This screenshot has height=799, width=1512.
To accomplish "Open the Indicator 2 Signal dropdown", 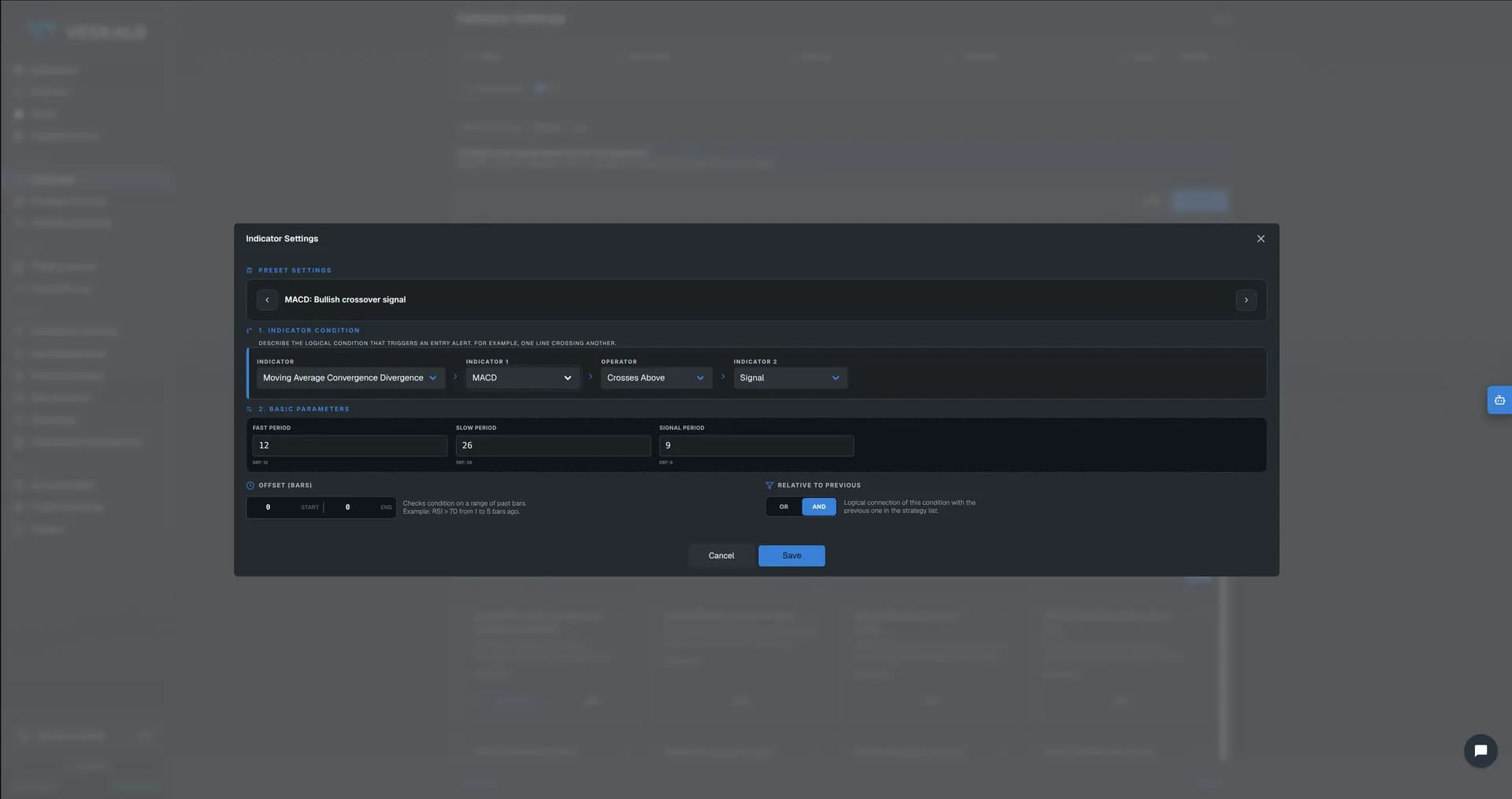I will click(x=790, y=378).
